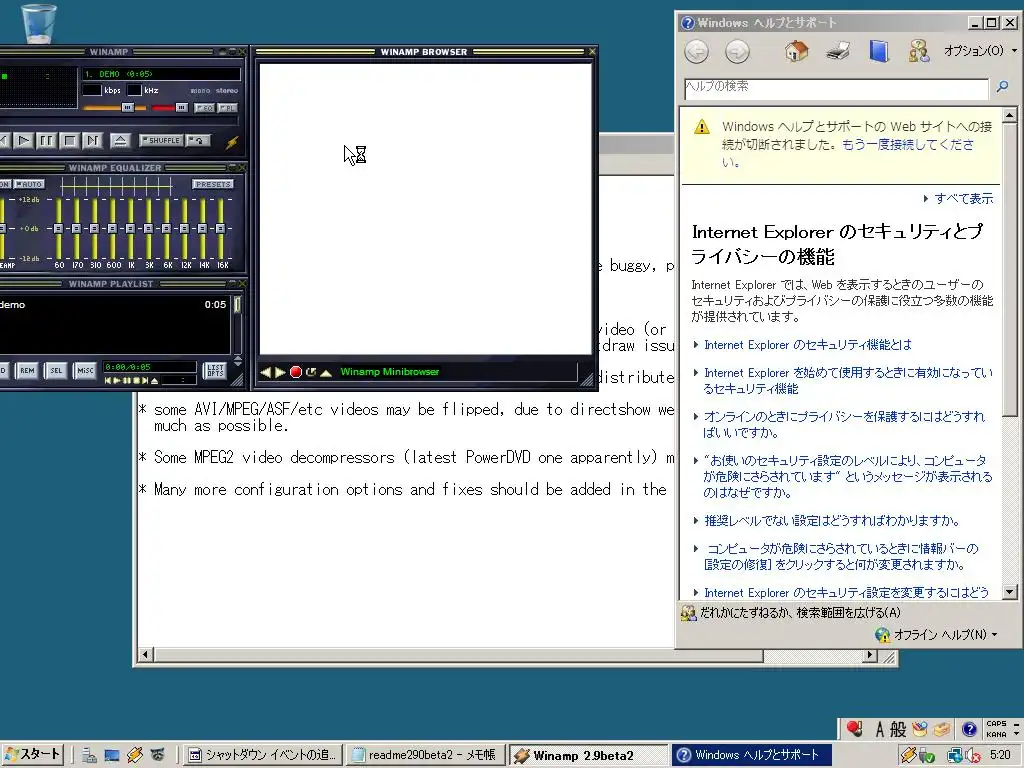Click the print icon in Help window
1024x768 pixels.
pyautogui.click(x=838, y=51)
